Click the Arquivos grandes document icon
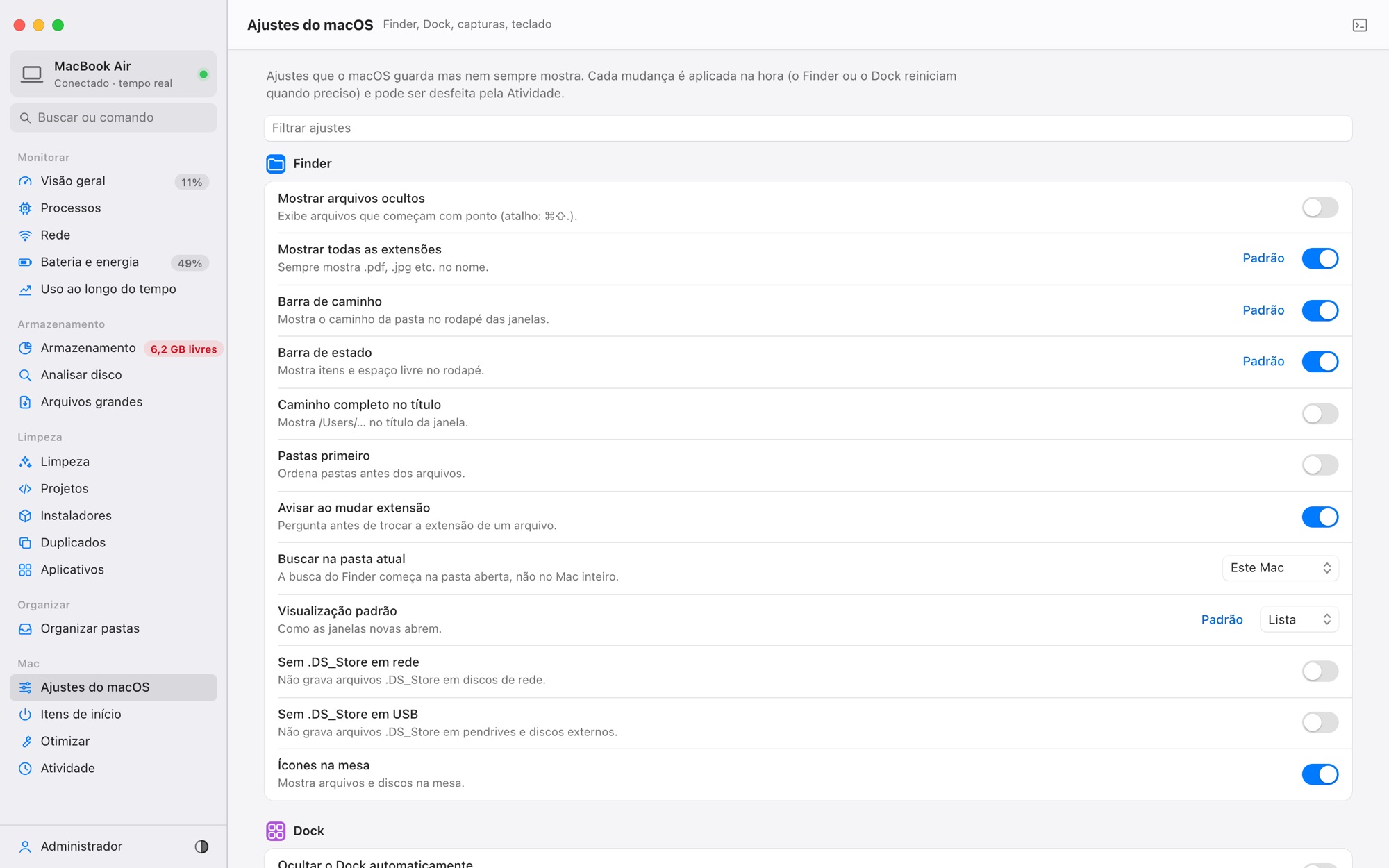 25,402
